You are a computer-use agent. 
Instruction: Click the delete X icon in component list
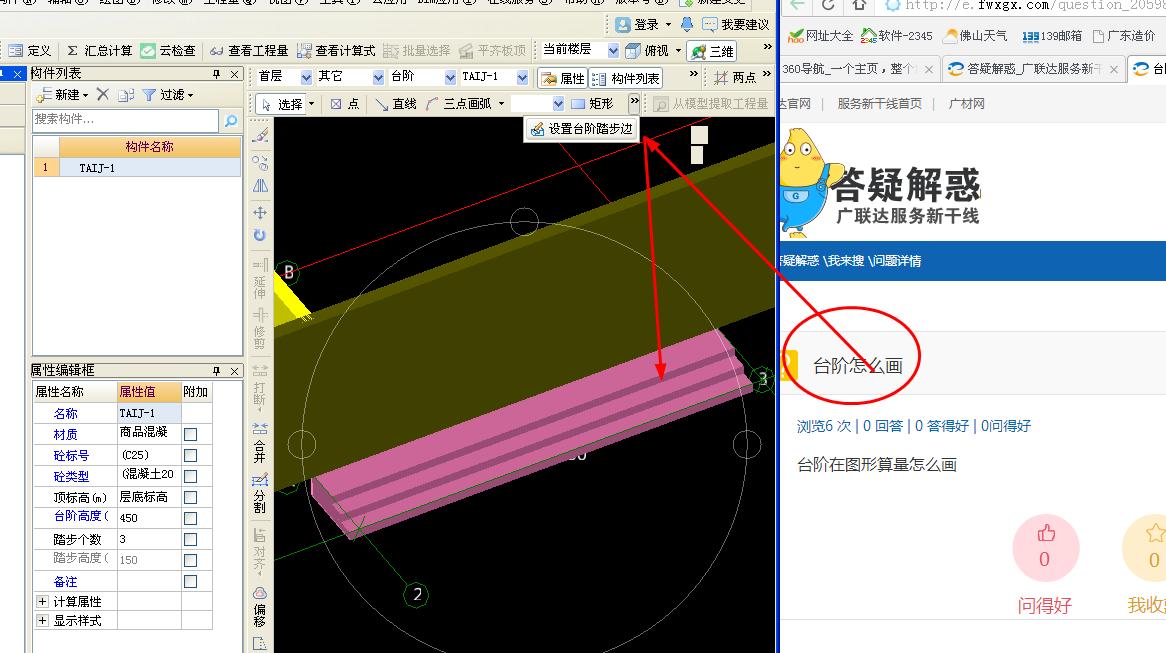click(x=103, y=94)
